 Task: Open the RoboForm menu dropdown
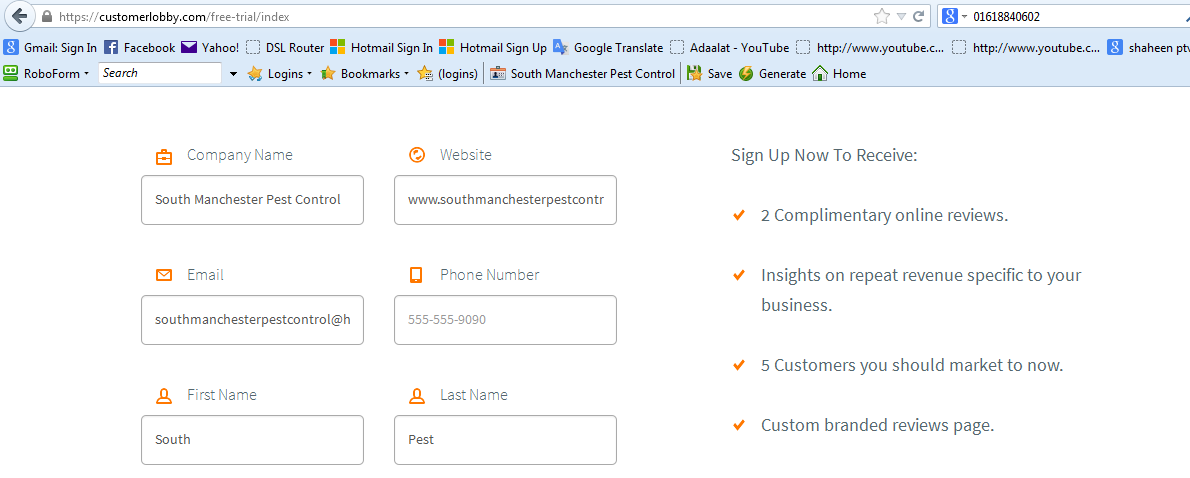pos(46,73)
